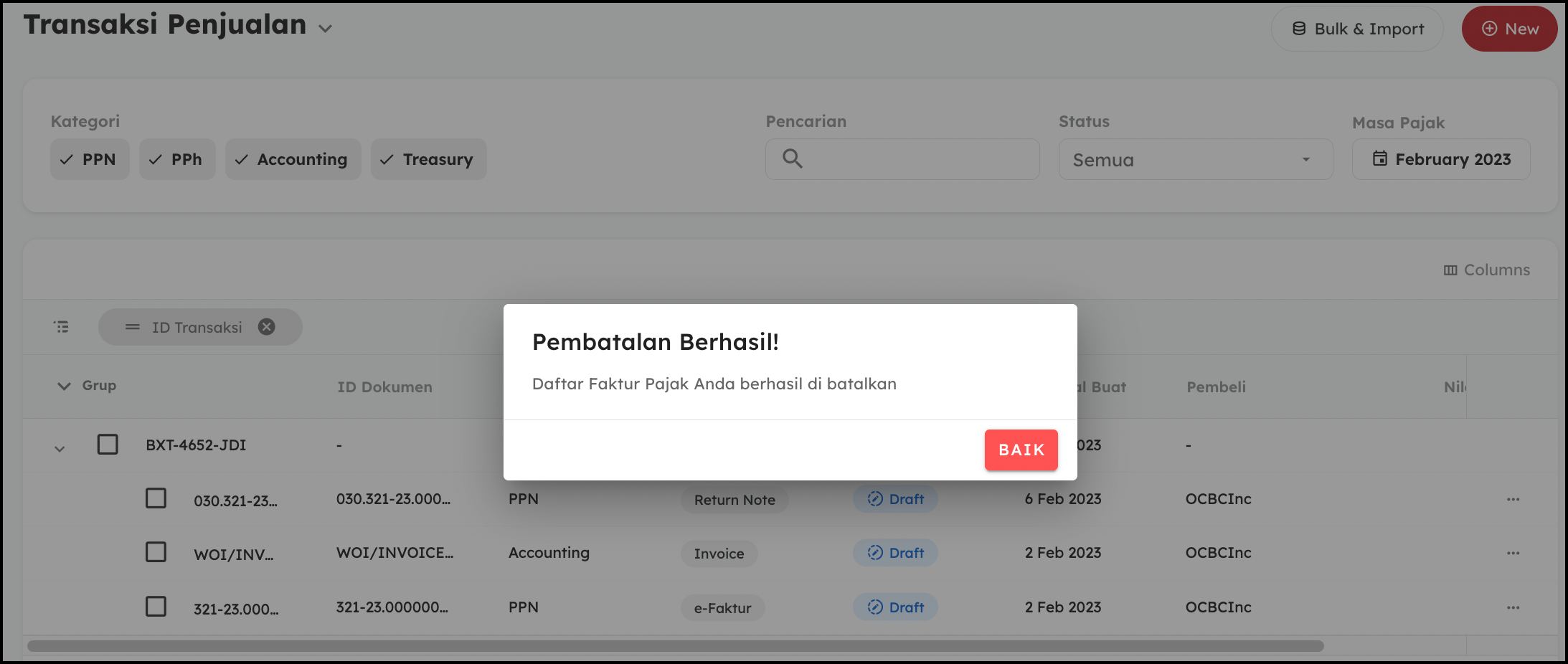The height and width of the screenshot is (664, 1568).
Task: Select the WOI/INV... row checkbox
Action: pyautogui.click(x=156, y=552)
